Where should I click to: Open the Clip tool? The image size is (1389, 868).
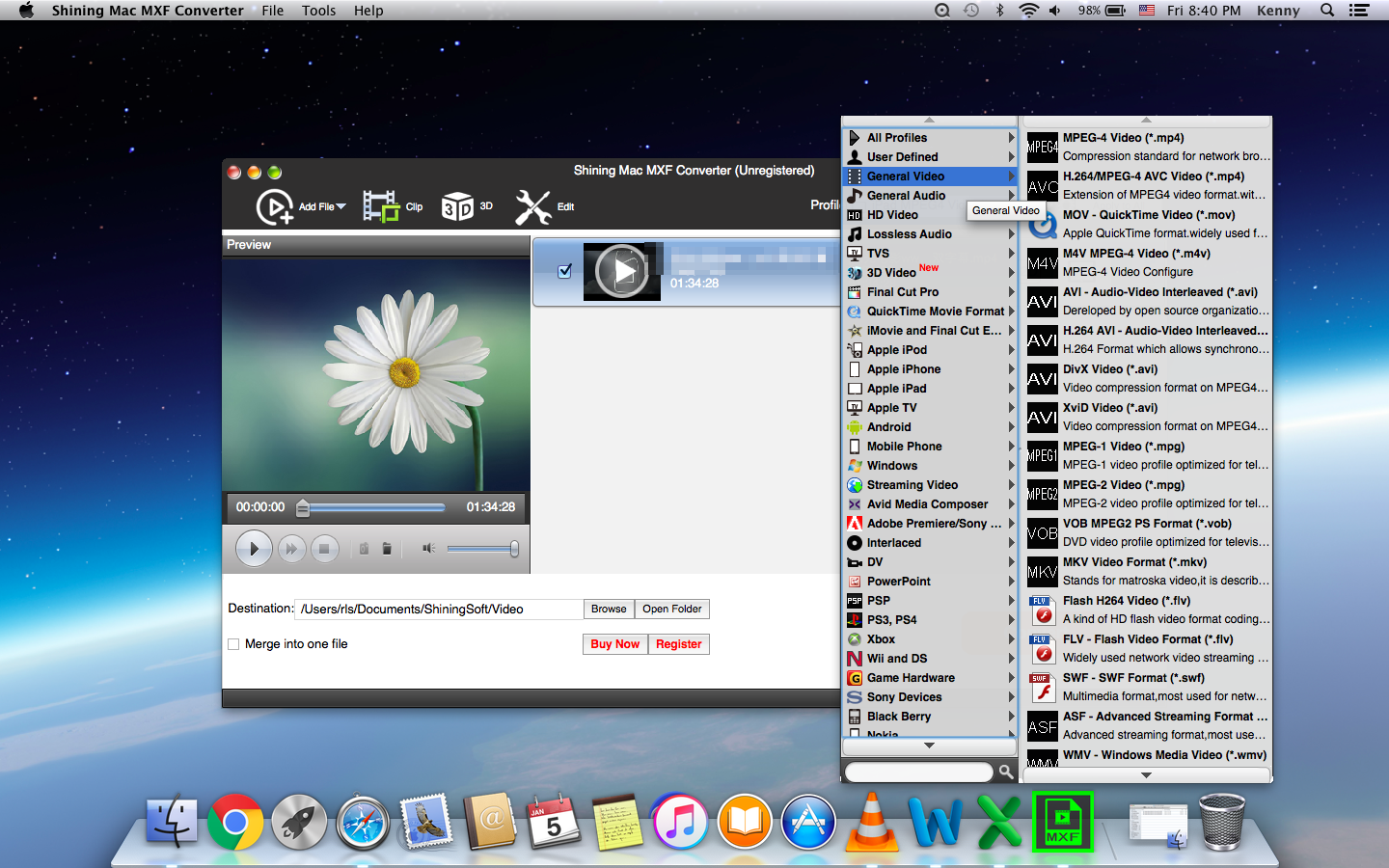[381, 206]
